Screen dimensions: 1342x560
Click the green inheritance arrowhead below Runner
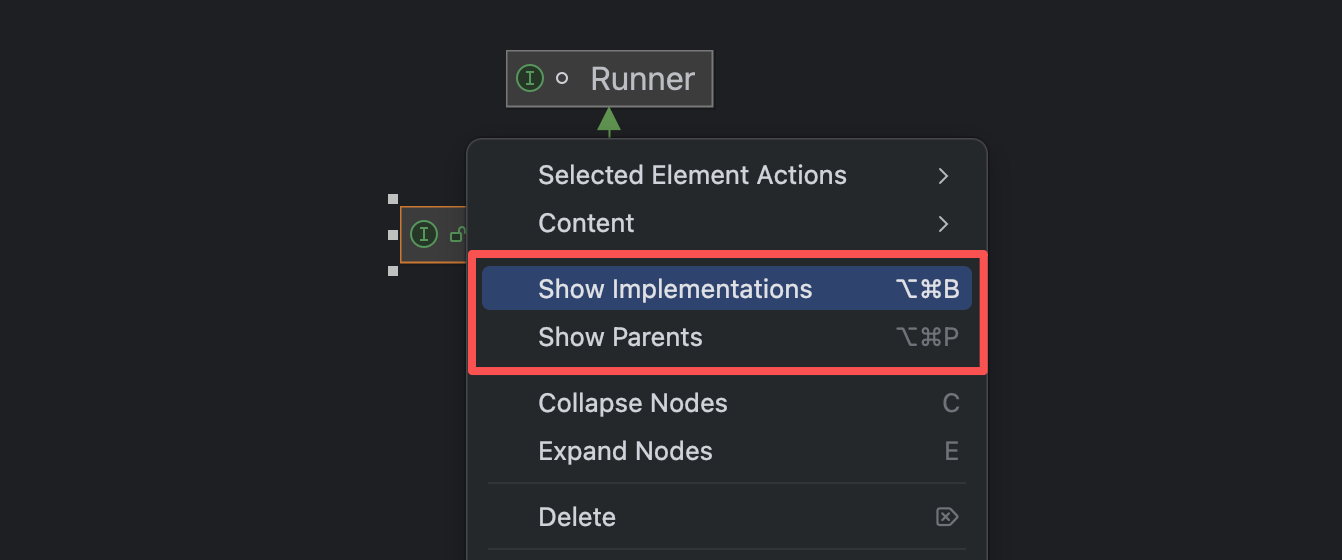609,120
